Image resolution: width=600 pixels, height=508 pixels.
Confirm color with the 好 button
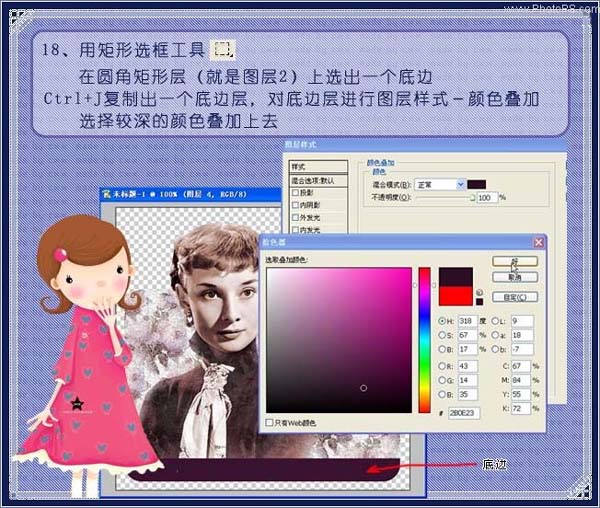coord(515,261)
